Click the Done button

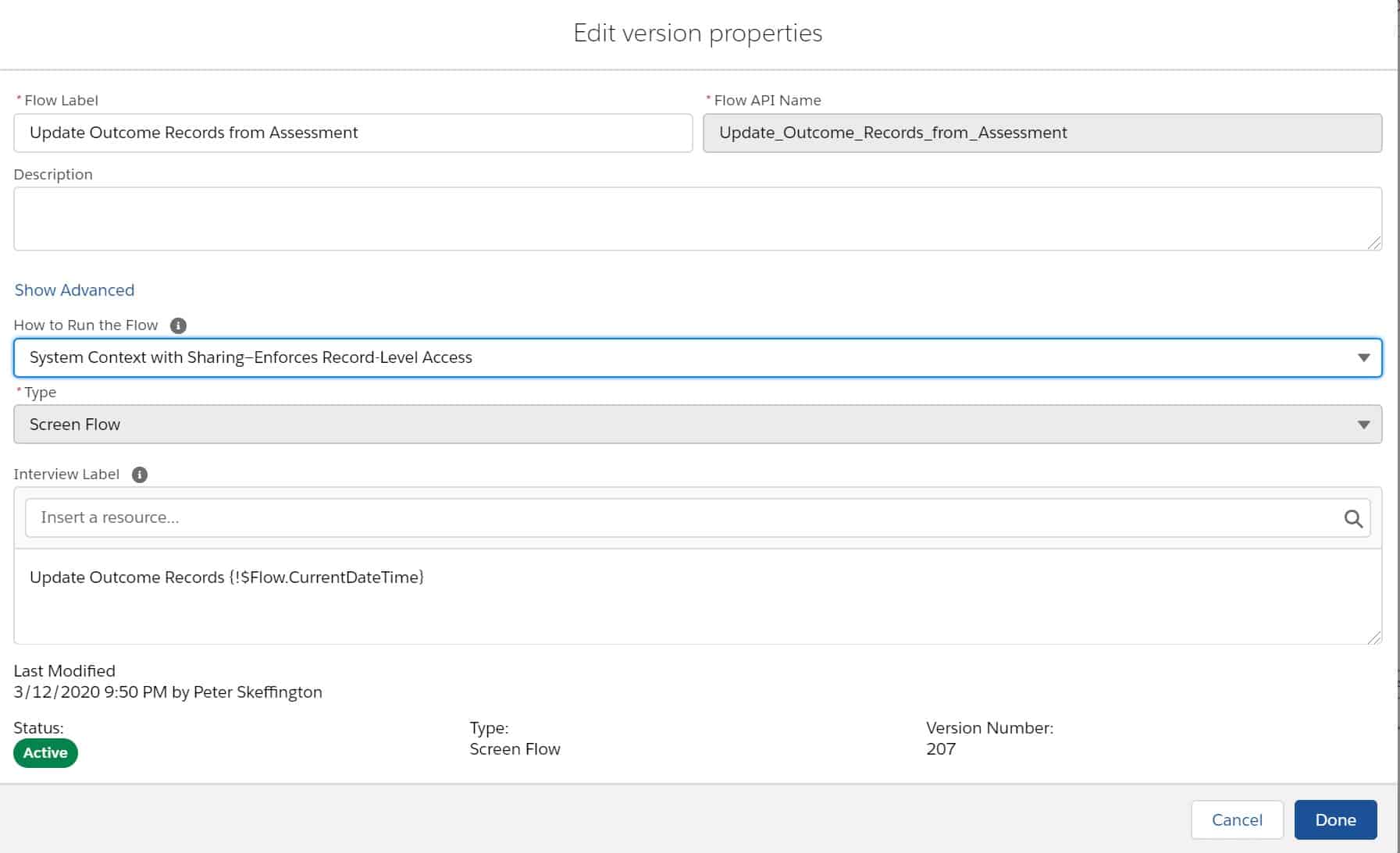1335,819
